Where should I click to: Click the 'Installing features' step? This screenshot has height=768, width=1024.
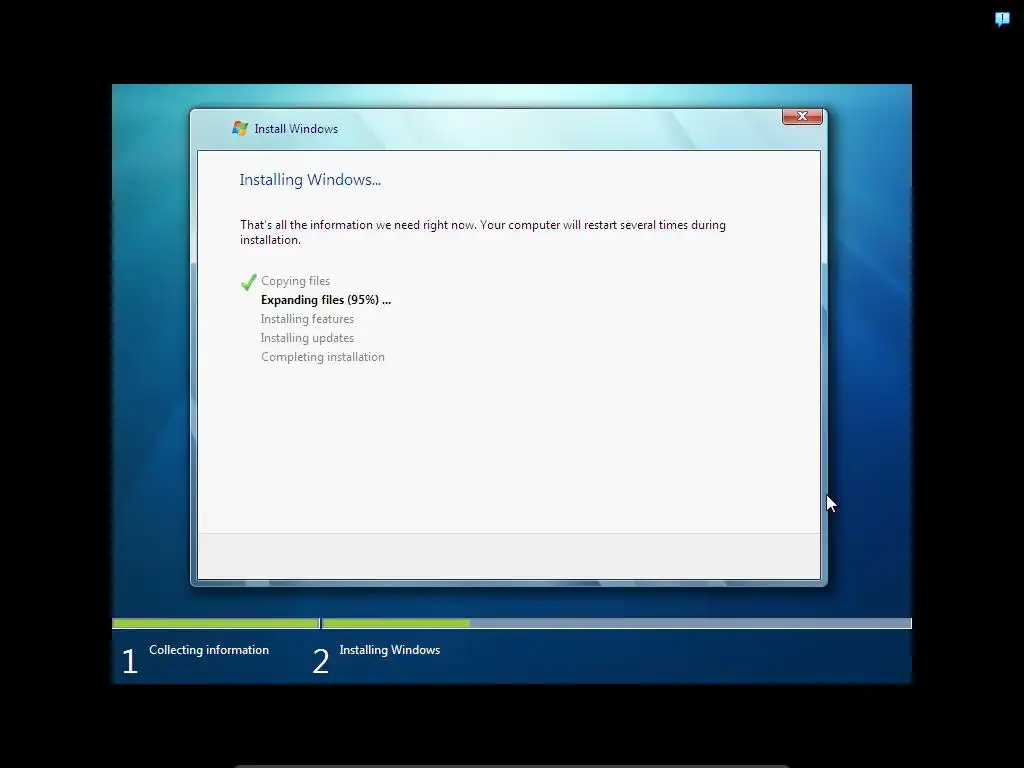click(x=307, y=319)
